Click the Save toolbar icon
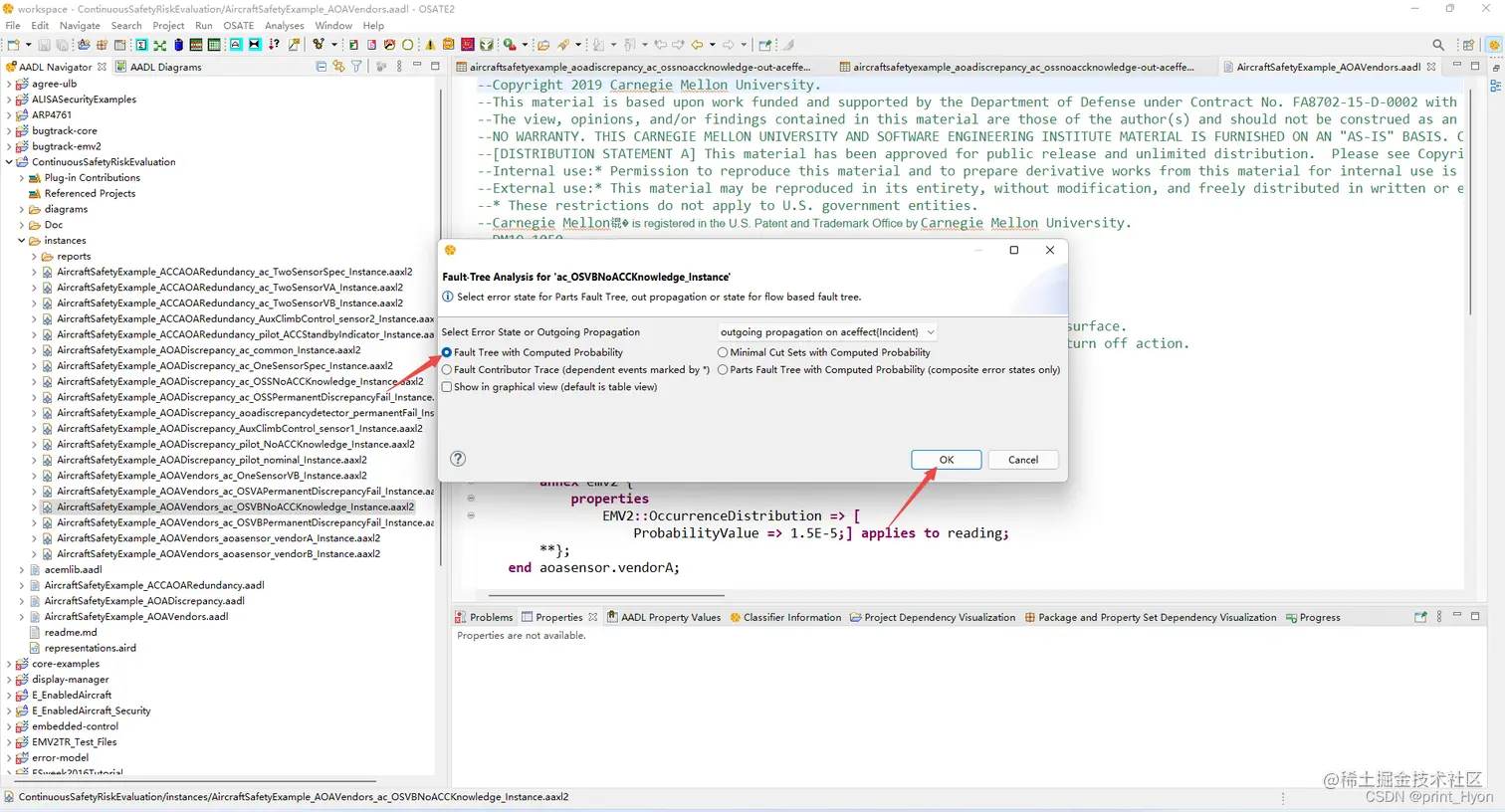Screen dimensions: 1505x812 pos(44,45)
